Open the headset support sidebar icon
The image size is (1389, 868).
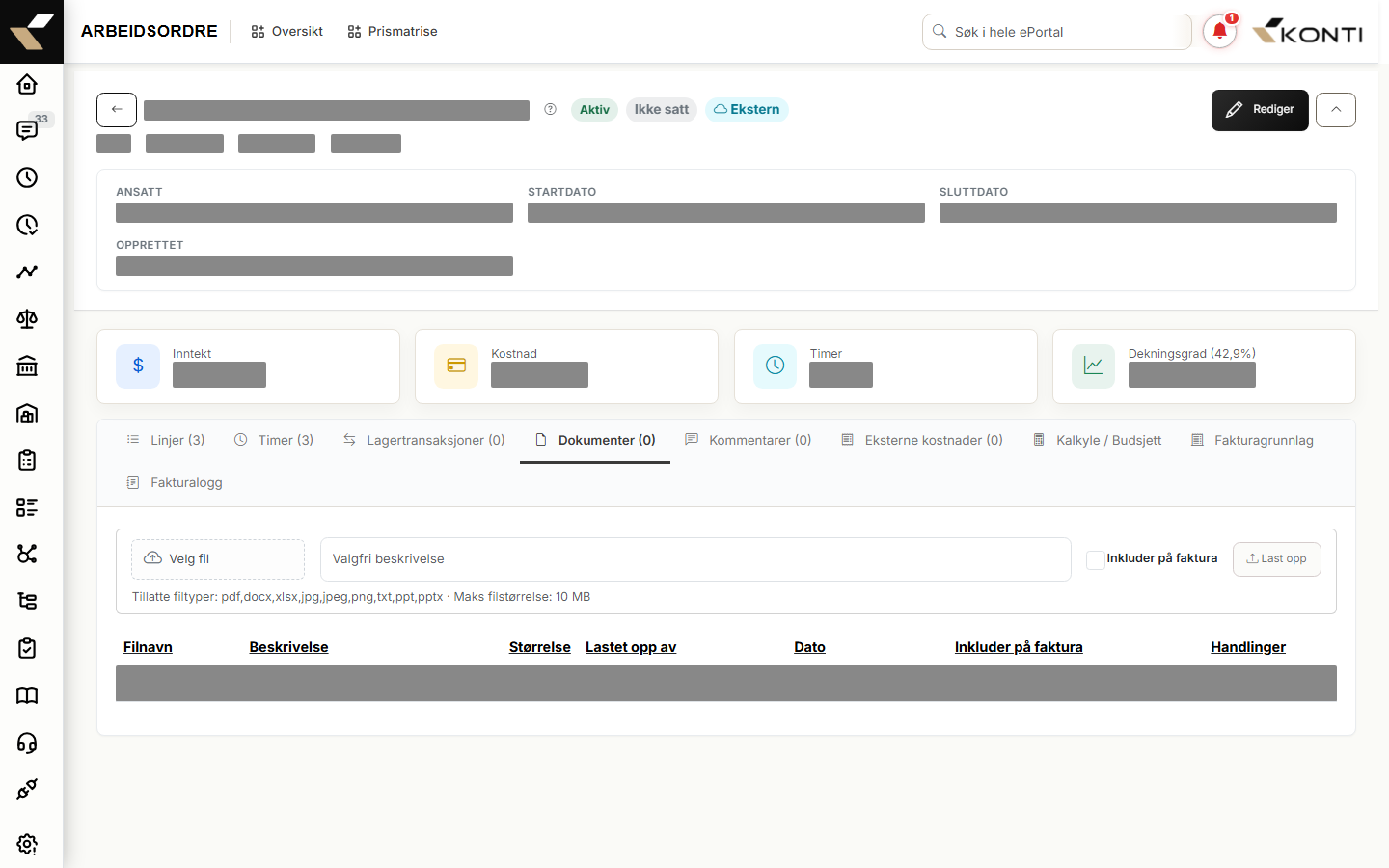[27, 743]
